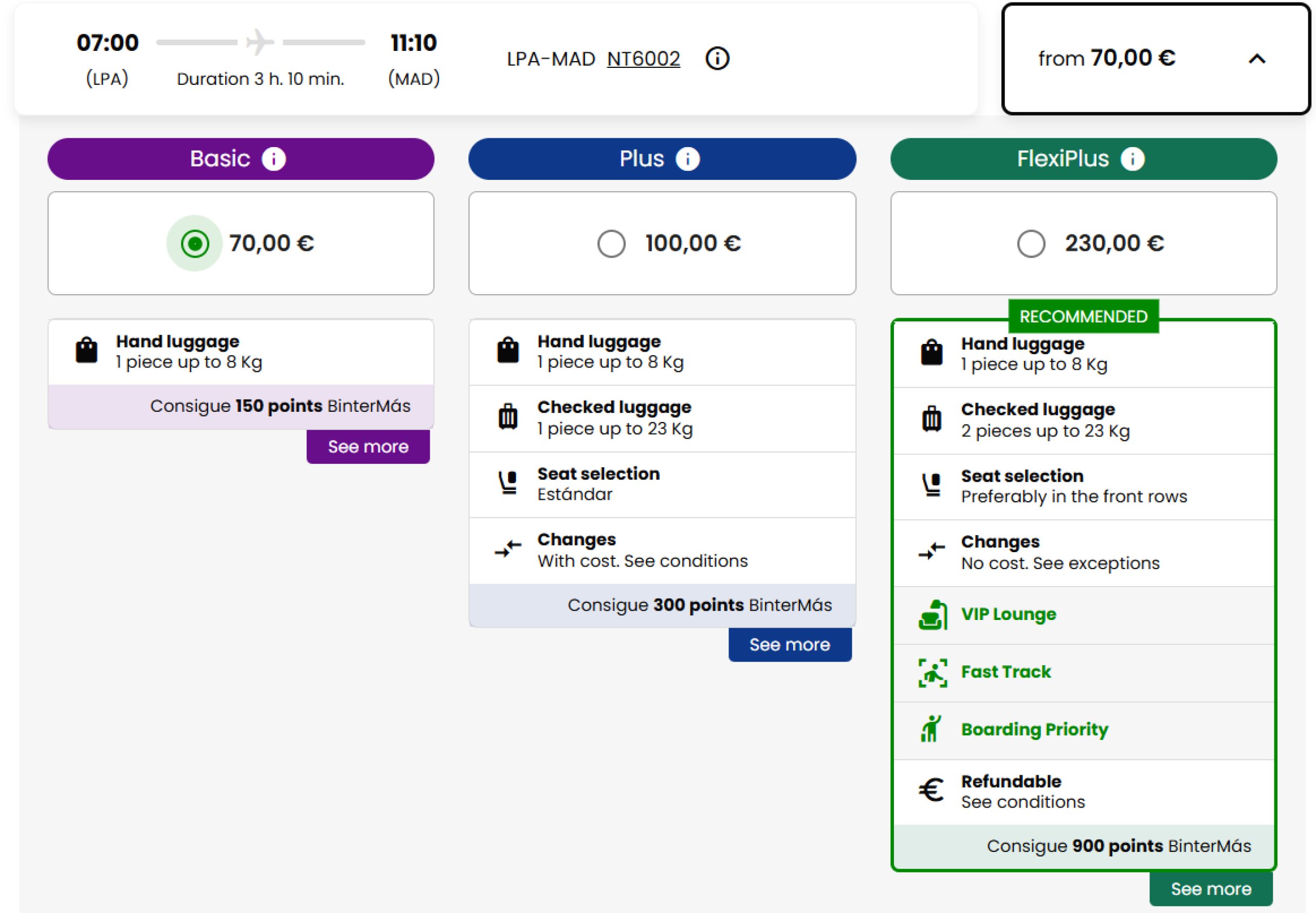Image resolution: width=1316 pixels, height=913 pixels.
Task: Select the Plus 100,00 € fare
Action: [611, 244]
